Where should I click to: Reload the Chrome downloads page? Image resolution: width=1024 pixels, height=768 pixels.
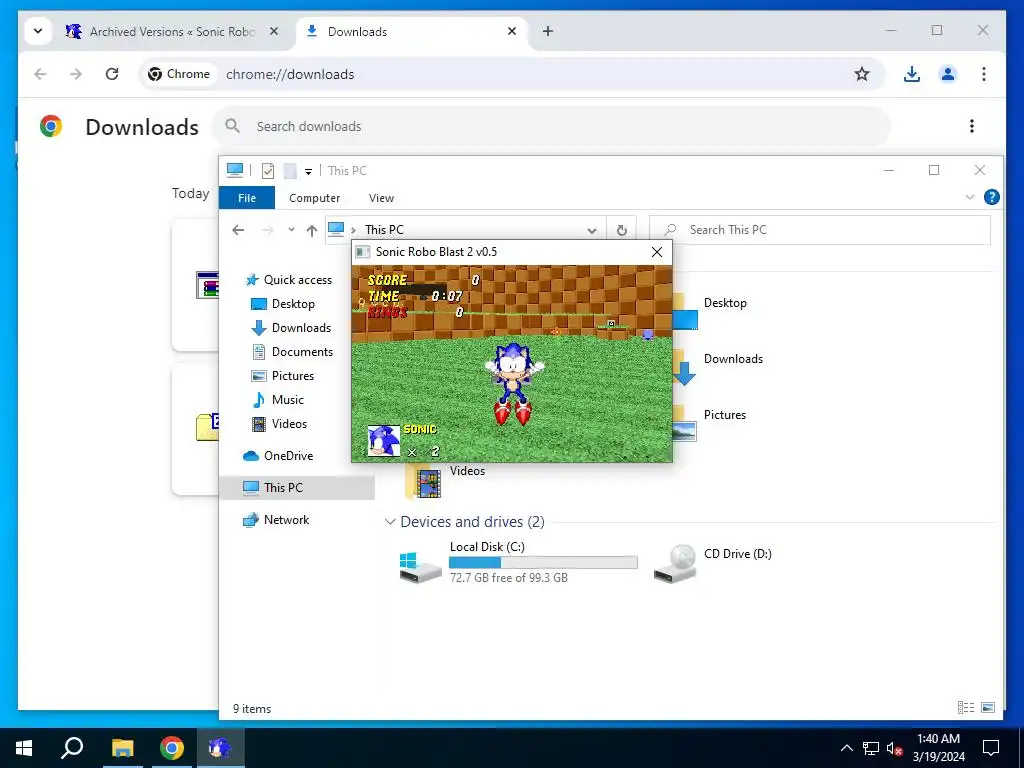click(112, 74)
